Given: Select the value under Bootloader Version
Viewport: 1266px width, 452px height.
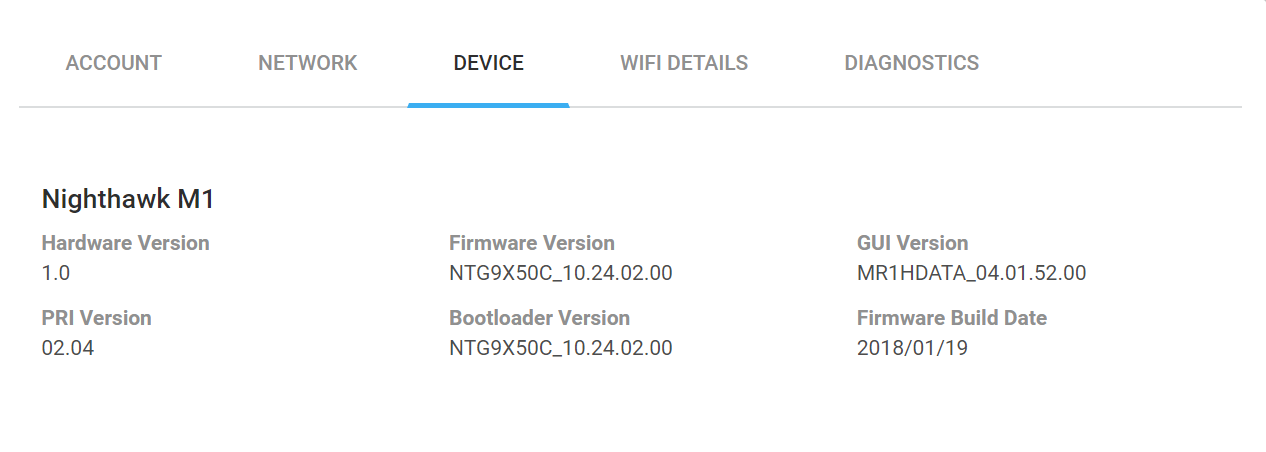Looking at the screenshot, I should tap(560, 348).
